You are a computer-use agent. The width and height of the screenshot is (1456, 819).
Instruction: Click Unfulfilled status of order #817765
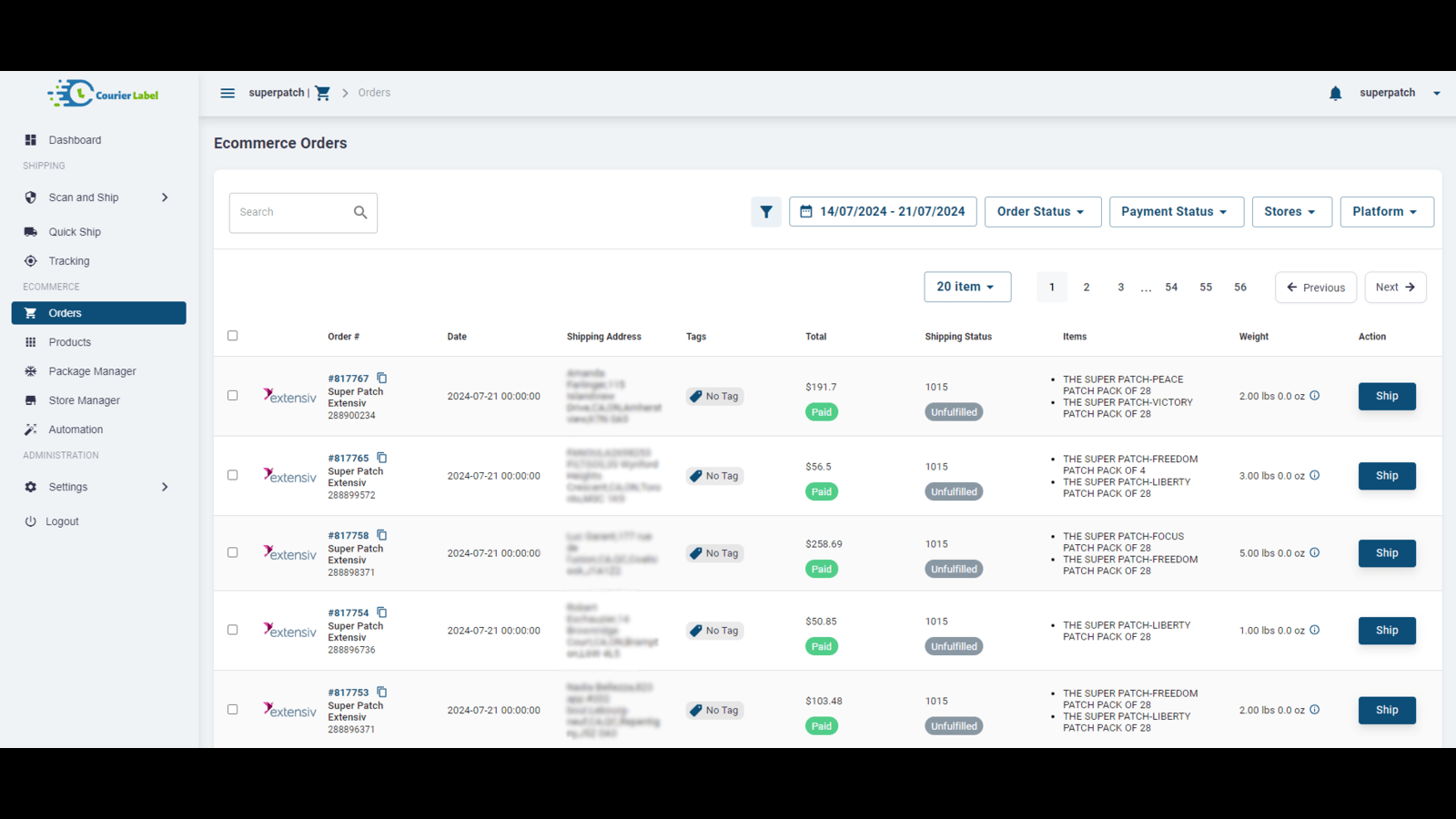[954, 491]
